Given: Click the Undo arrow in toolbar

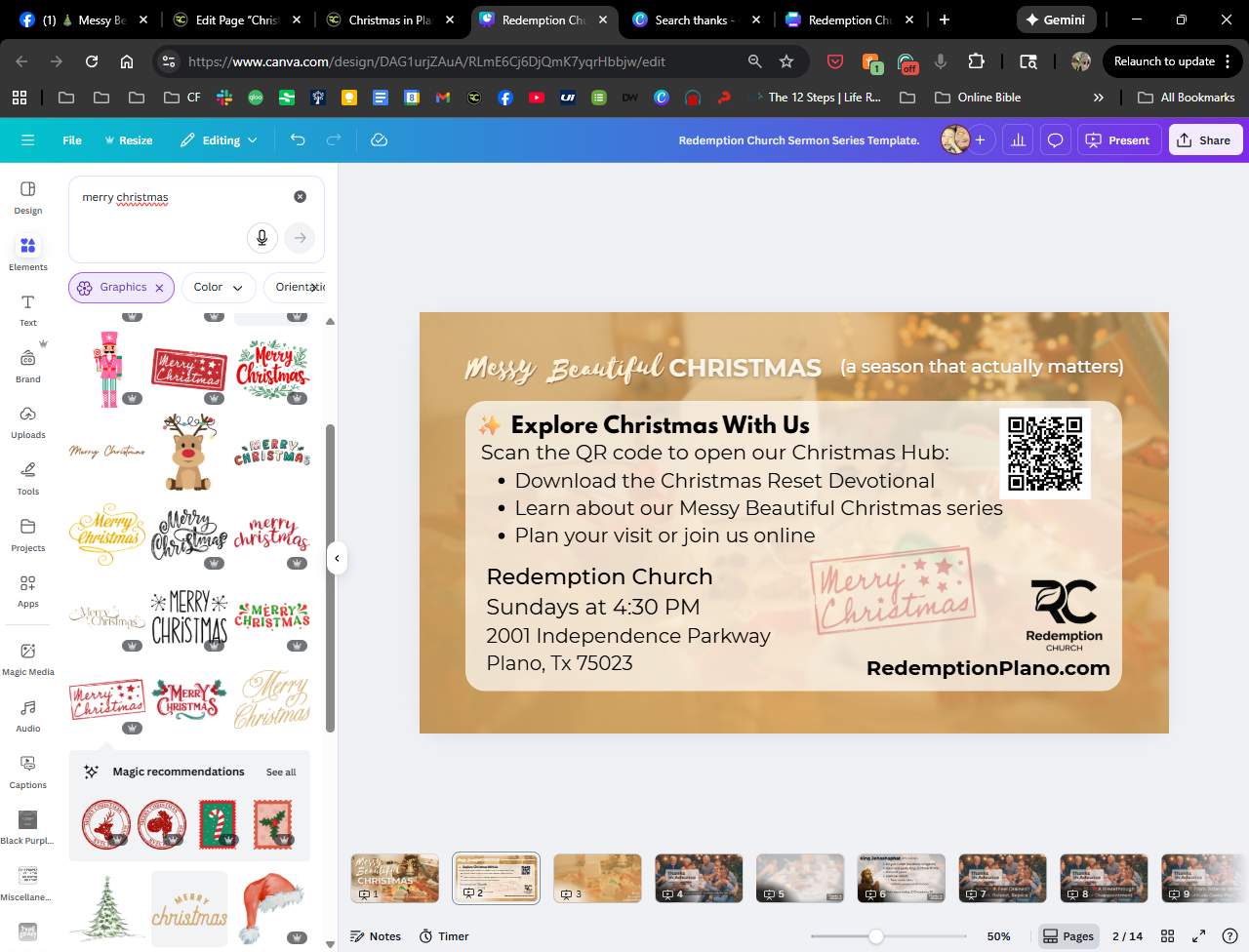Looking at the screenshot, I should coord(298,140).
